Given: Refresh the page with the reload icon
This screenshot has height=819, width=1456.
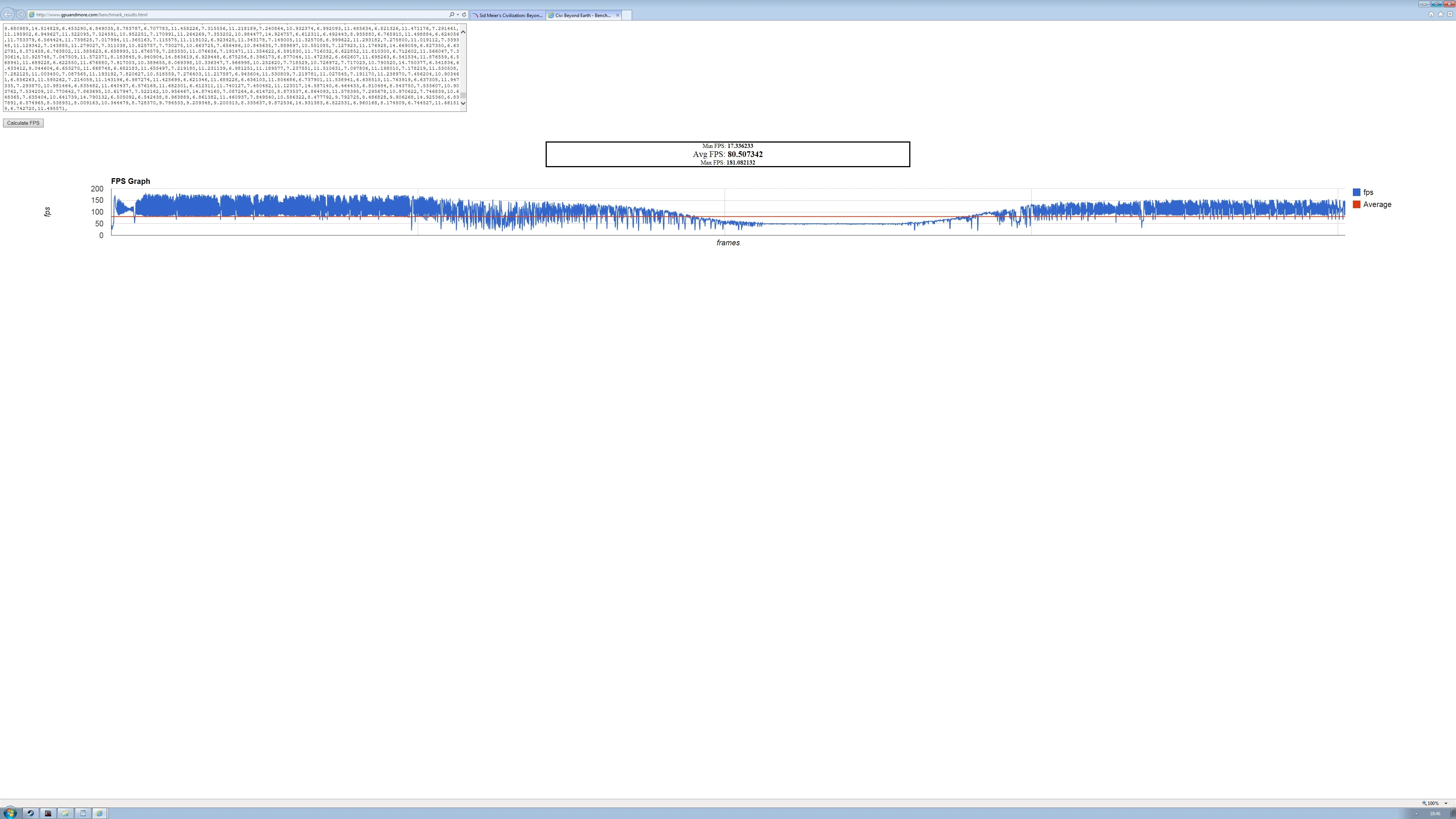Looking at the screenshot, I should [464, 15].
